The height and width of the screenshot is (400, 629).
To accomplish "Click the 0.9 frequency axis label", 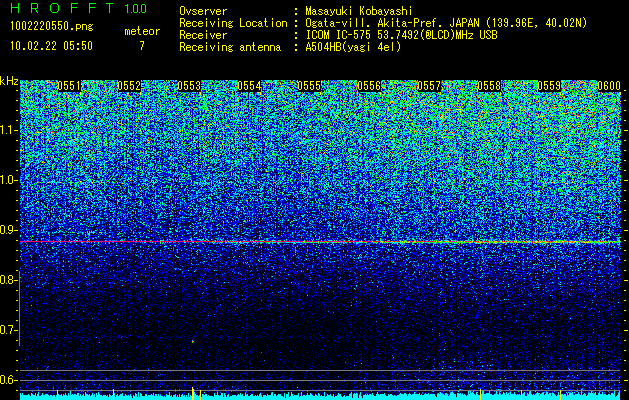I will tap(7, 230).
